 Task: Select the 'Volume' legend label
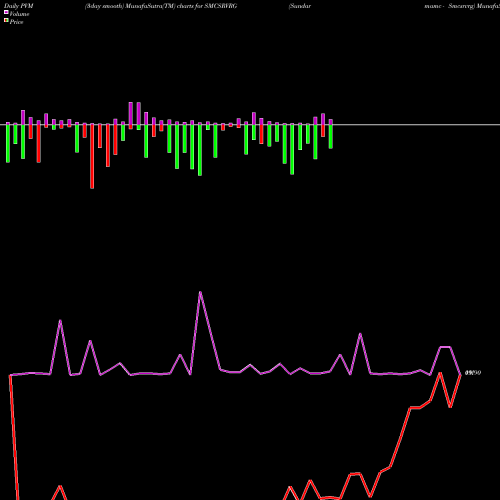pos(19,14)
